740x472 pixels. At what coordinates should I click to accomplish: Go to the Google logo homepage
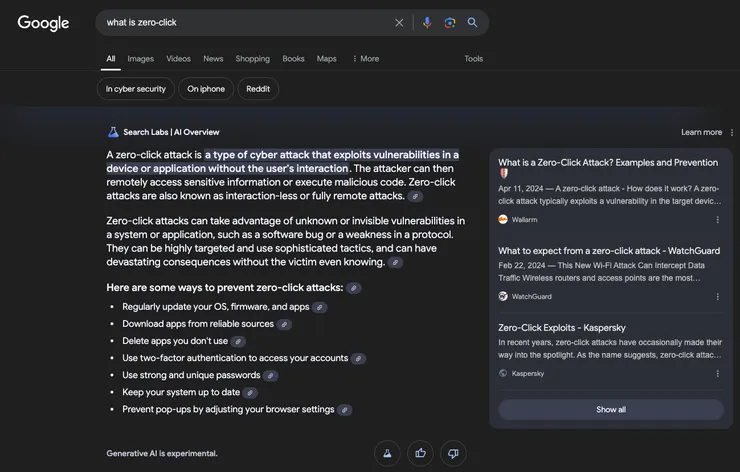[x=43, y=23]
